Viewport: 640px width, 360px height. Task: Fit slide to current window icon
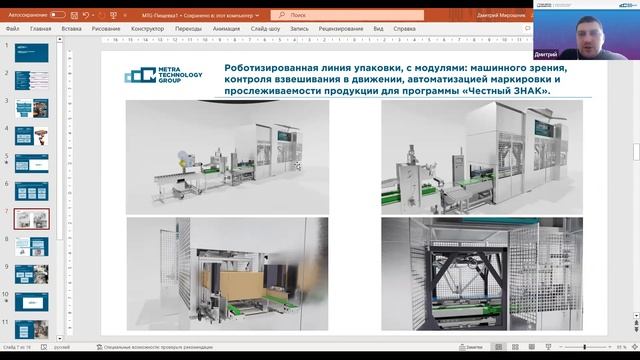(x=635, y=347)
